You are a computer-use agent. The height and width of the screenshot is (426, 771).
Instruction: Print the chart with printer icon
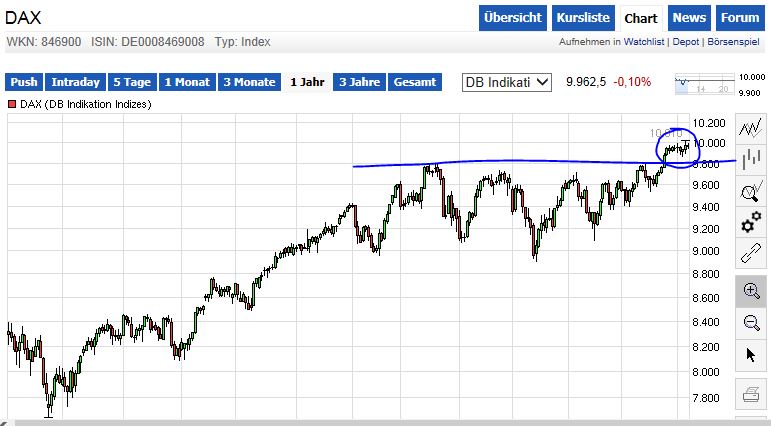(x=750, y=393)
